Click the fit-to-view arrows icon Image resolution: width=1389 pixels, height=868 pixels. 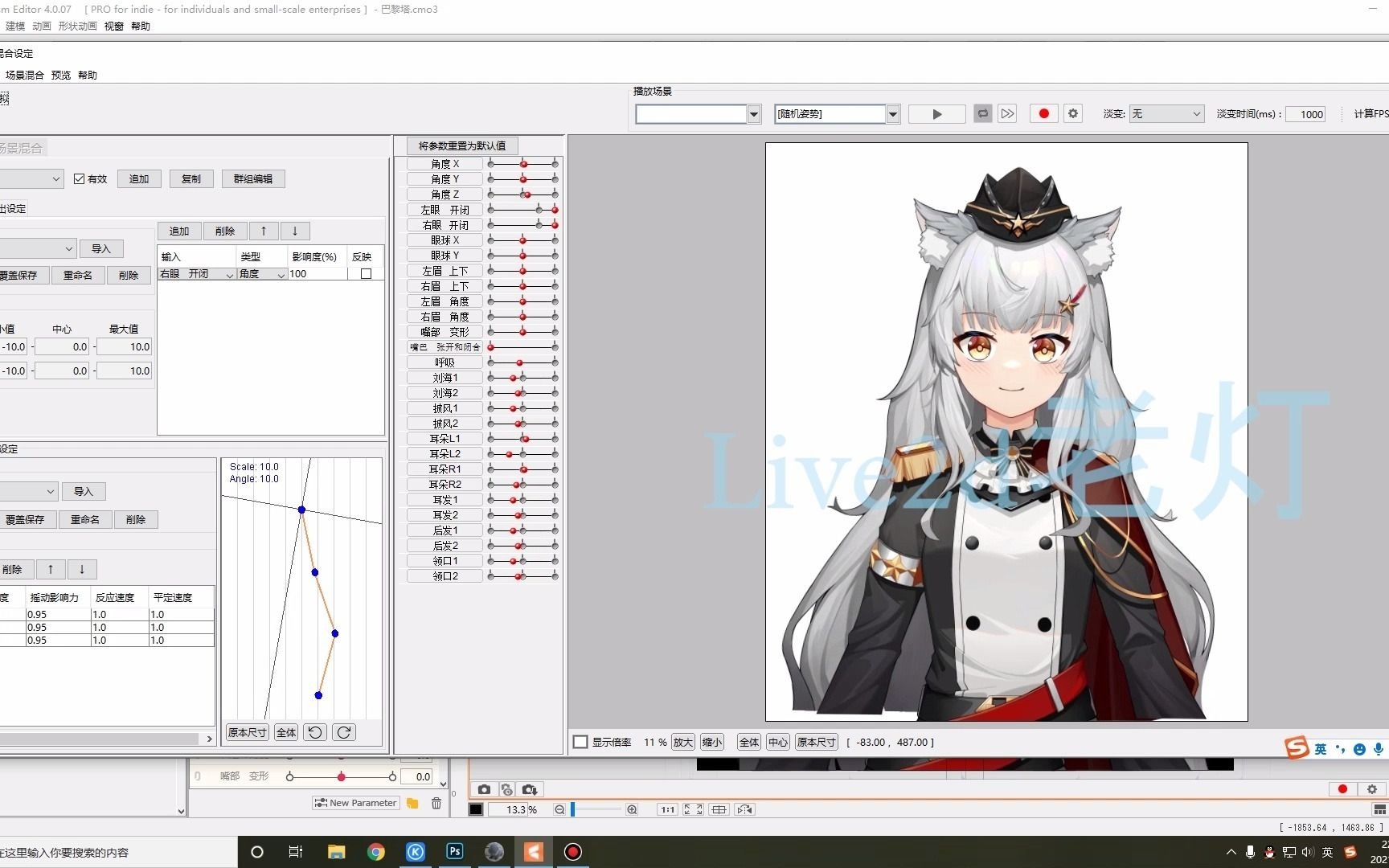pos(693,809)
